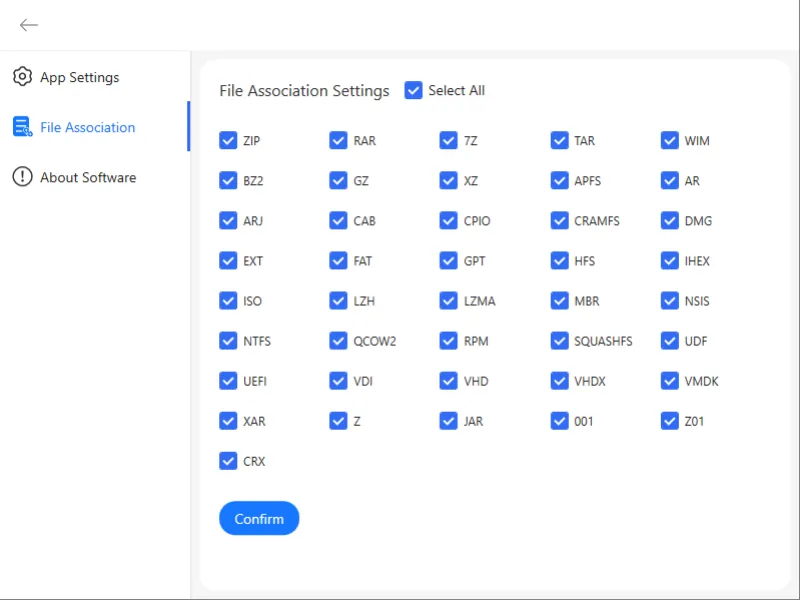
Task: Switch to the File Association section
Action: (84, 127)
